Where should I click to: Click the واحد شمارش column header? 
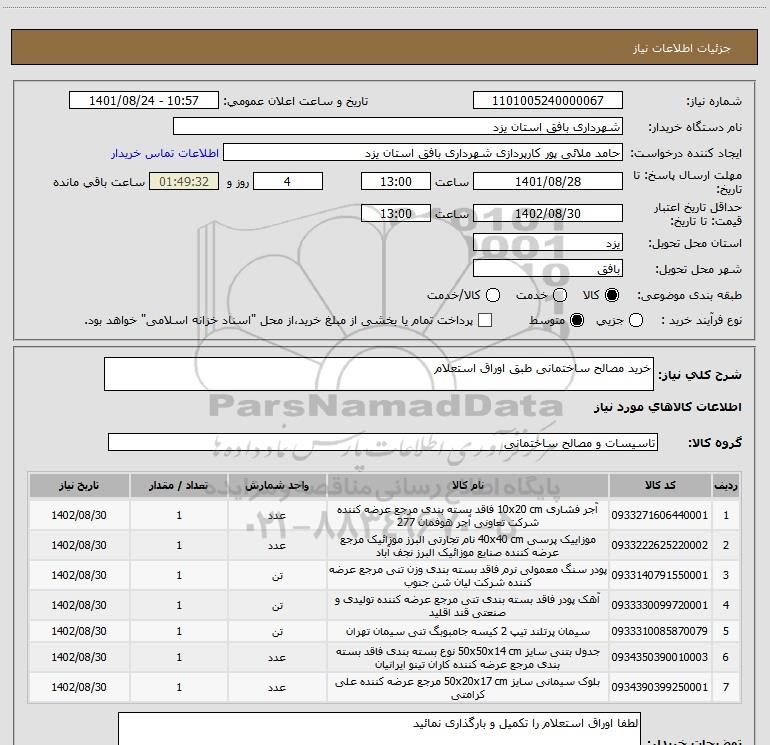tap(277, 485)
